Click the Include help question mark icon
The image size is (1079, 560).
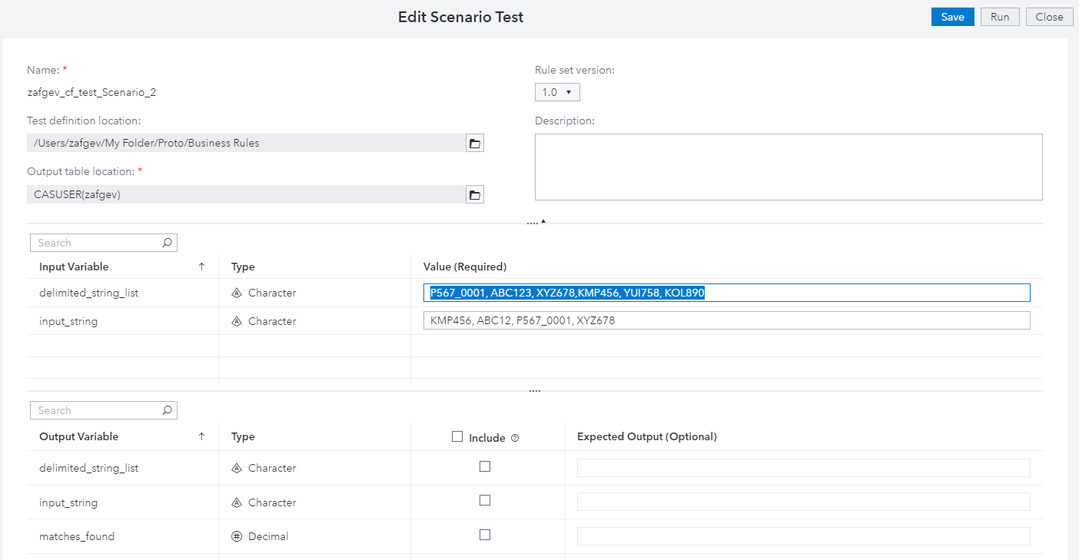tap(515, 438)
